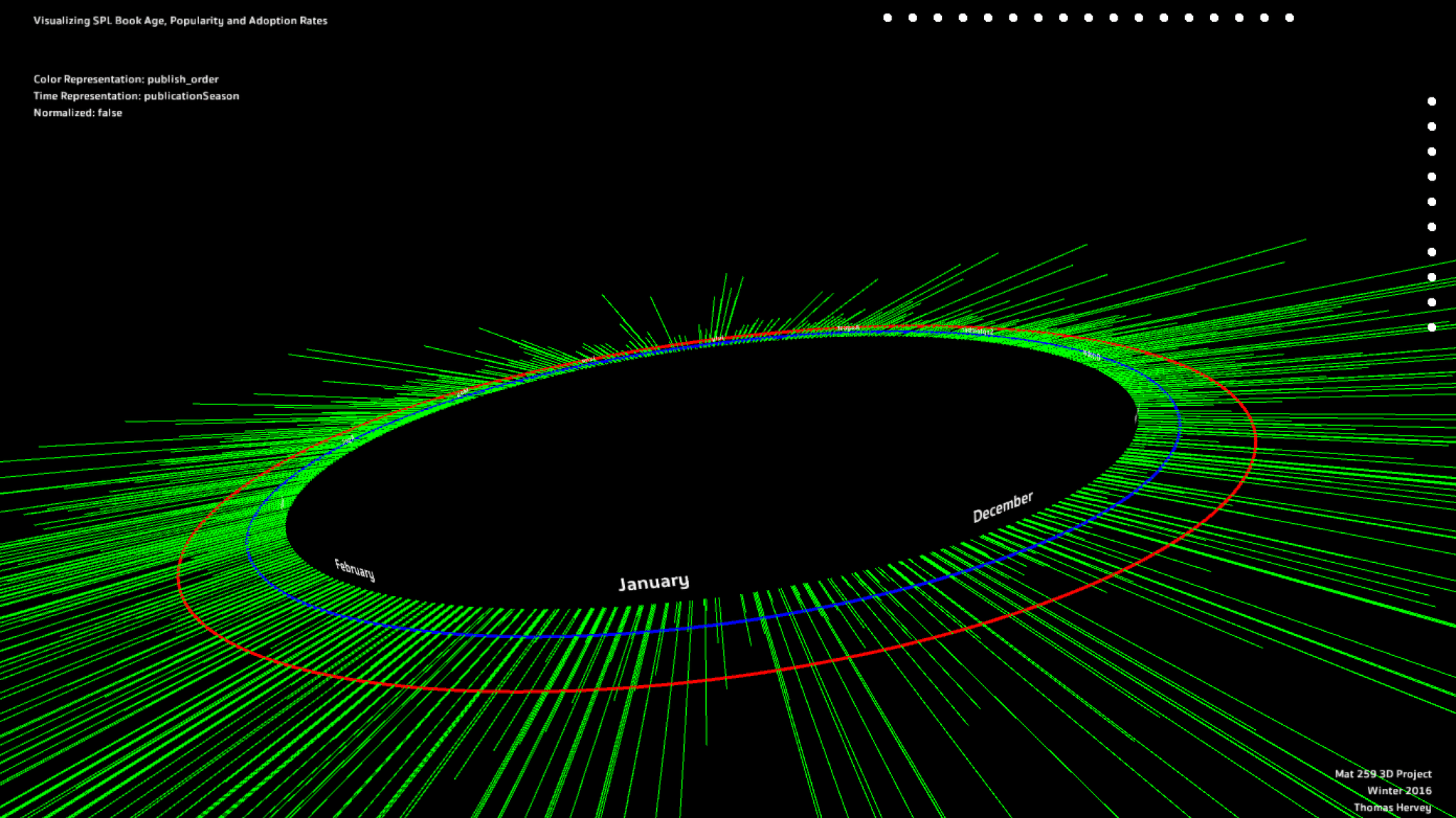This screenshot has width=1456, height=818.
Task: Click the Mat 259 3D Project text
Action: coord(1383,774)
